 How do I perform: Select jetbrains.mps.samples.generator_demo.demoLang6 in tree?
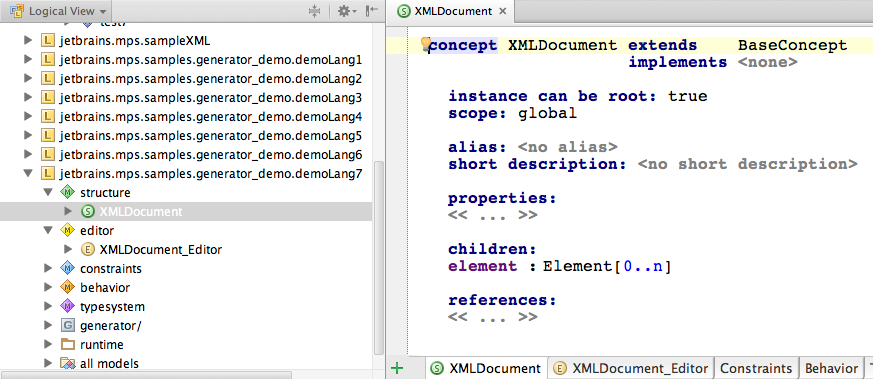(211, 155)
